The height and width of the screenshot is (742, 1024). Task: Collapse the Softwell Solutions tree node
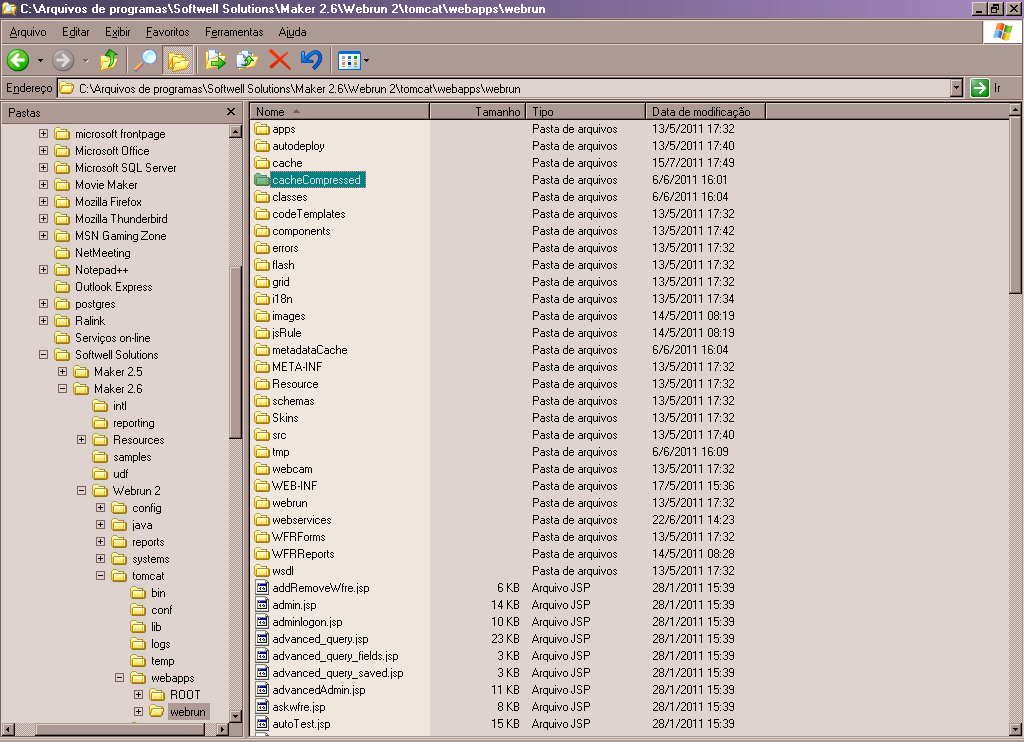click(x=43, y=354)
